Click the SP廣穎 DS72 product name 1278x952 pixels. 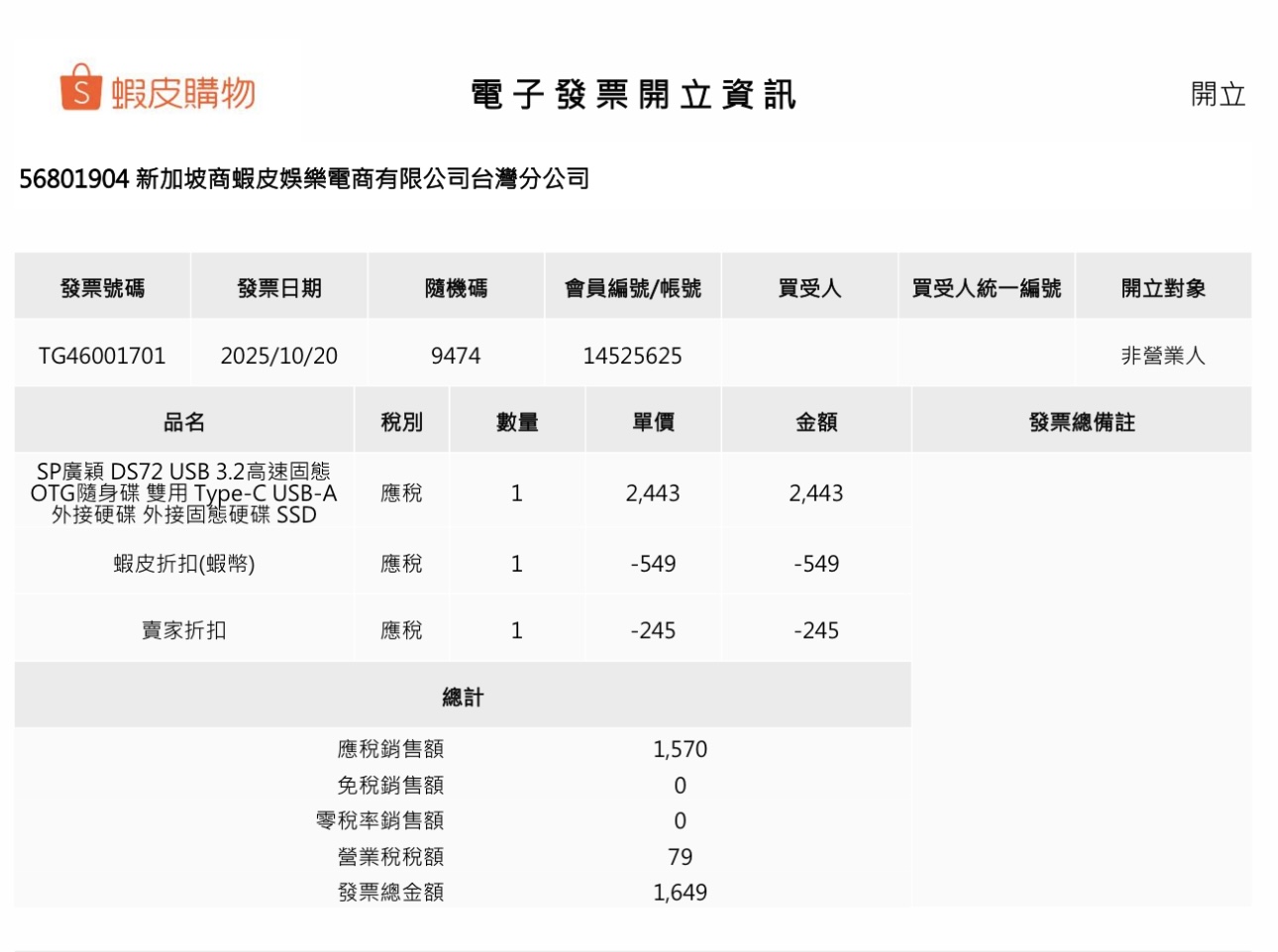(x=183, y=492)
